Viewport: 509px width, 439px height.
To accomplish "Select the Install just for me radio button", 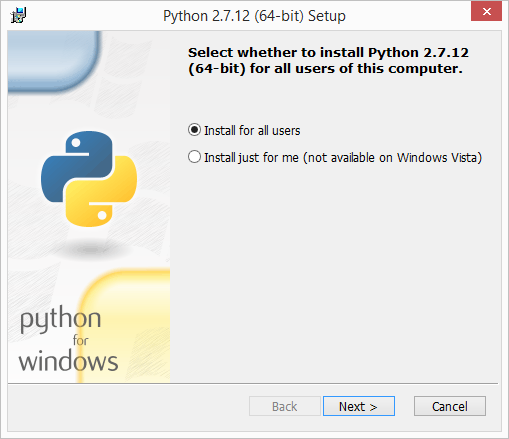I will click(194, 157).
